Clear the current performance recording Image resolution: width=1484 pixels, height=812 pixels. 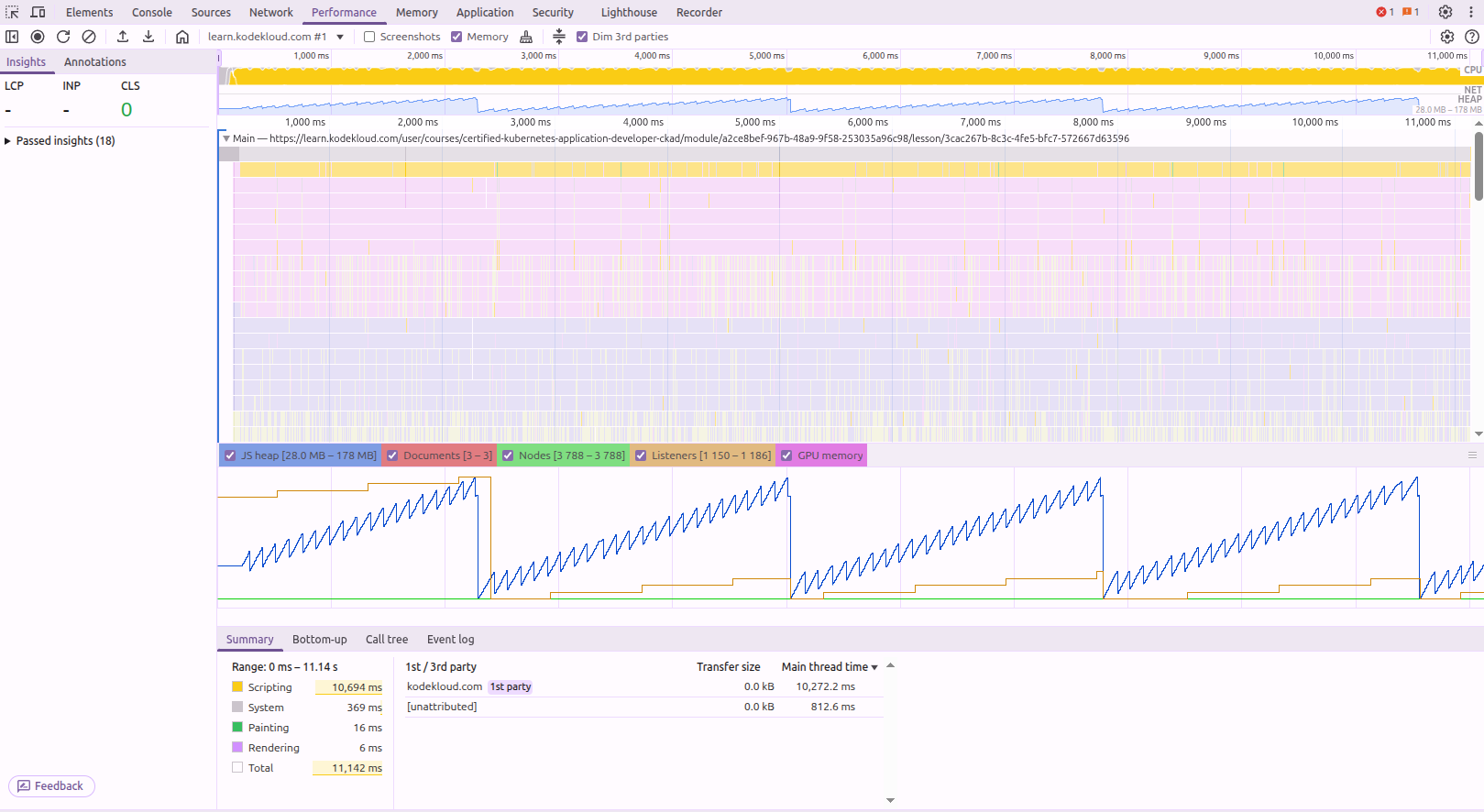pos(89,37)
